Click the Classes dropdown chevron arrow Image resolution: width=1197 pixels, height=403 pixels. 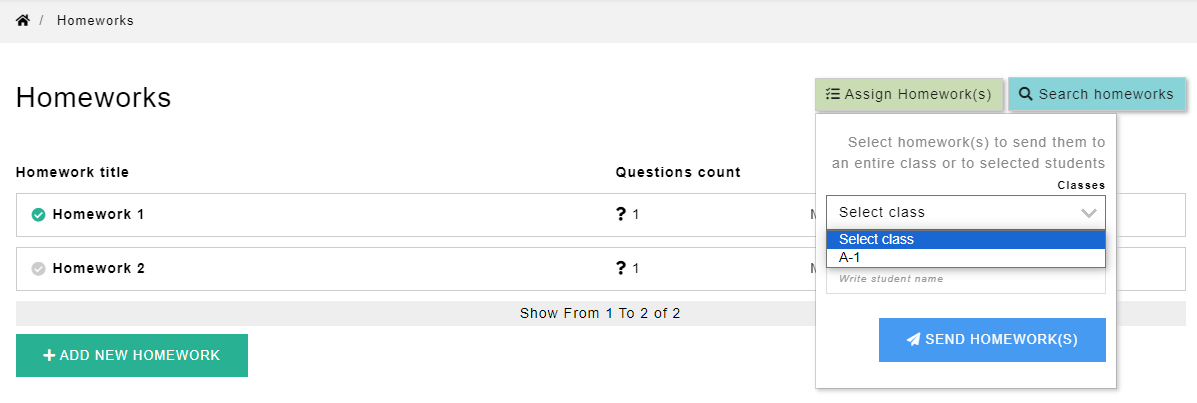tap(1089, 213)
